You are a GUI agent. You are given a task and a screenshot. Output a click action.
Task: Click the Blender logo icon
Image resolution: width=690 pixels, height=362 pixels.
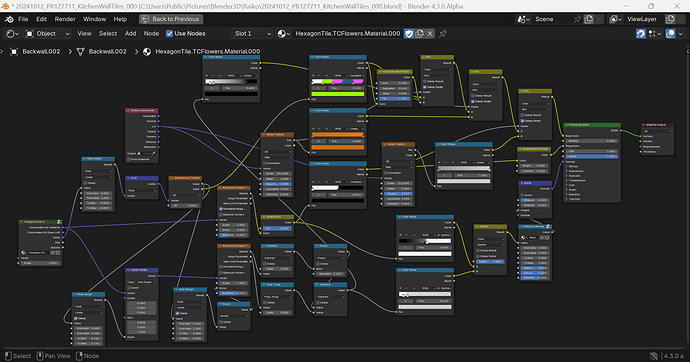click(9, 19)
